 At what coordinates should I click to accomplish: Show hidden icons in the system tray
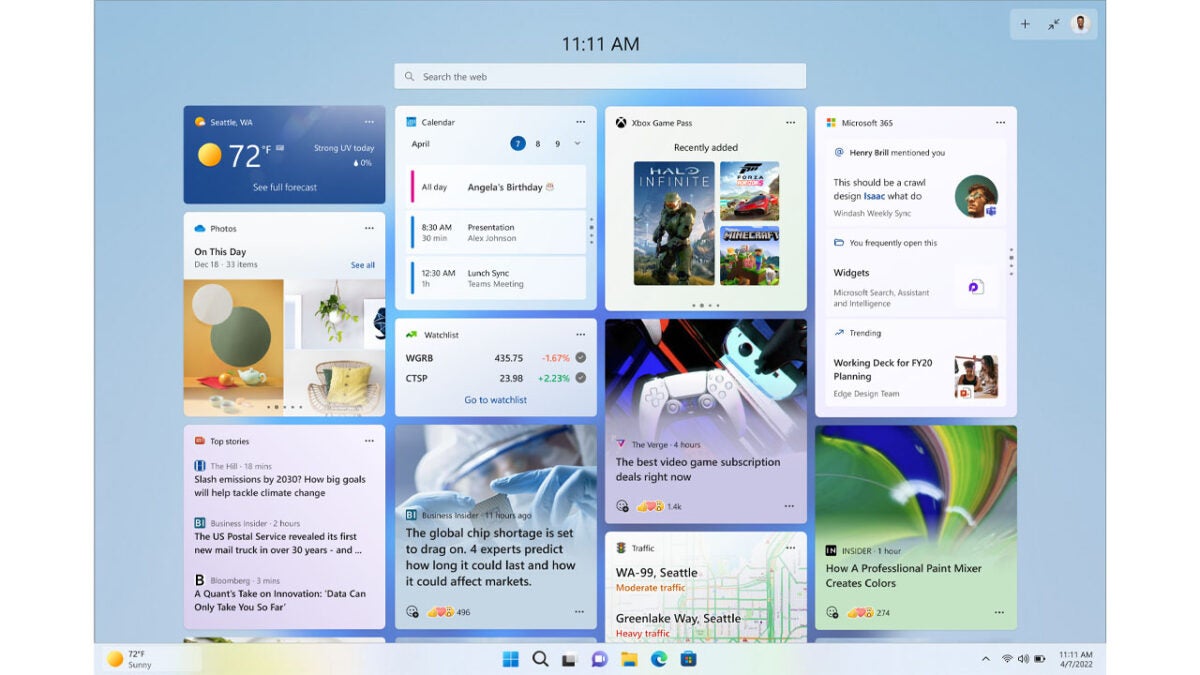click(985, 659)
